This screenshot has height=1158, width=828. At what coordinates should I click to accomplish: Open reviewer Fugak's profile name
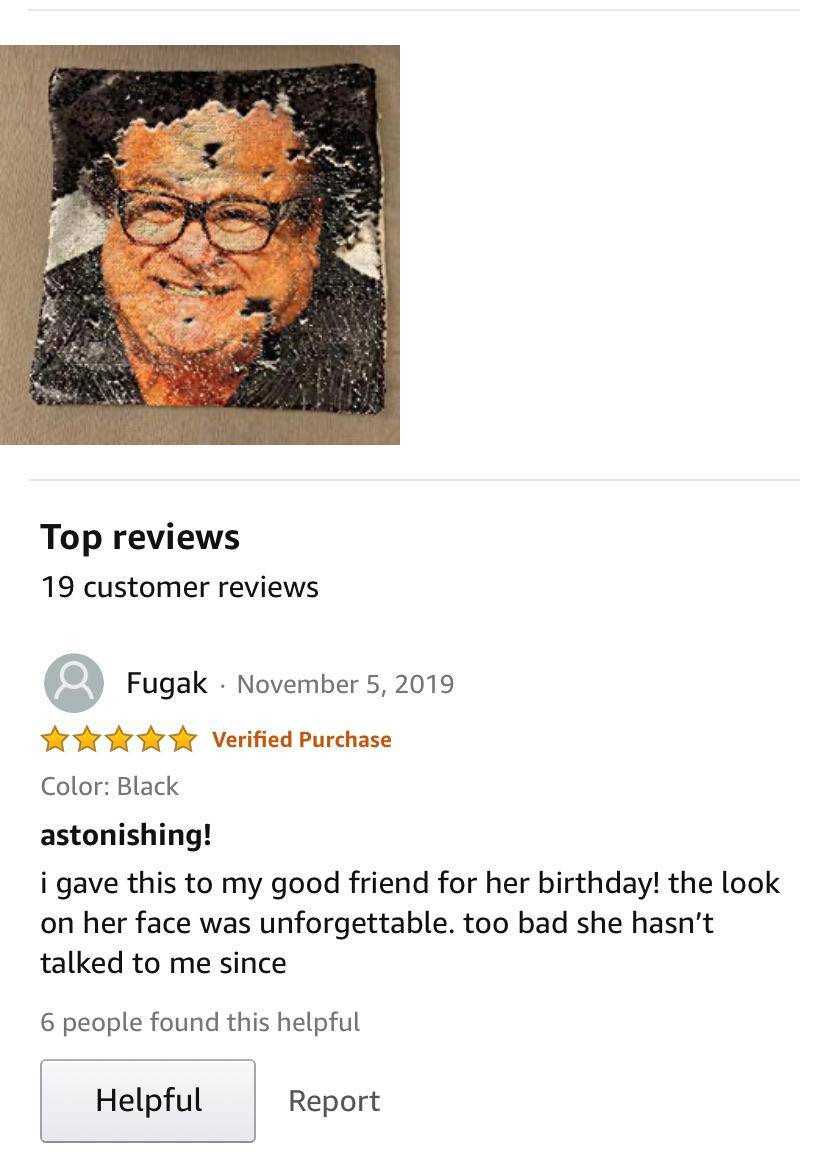(x=167, y=683)
